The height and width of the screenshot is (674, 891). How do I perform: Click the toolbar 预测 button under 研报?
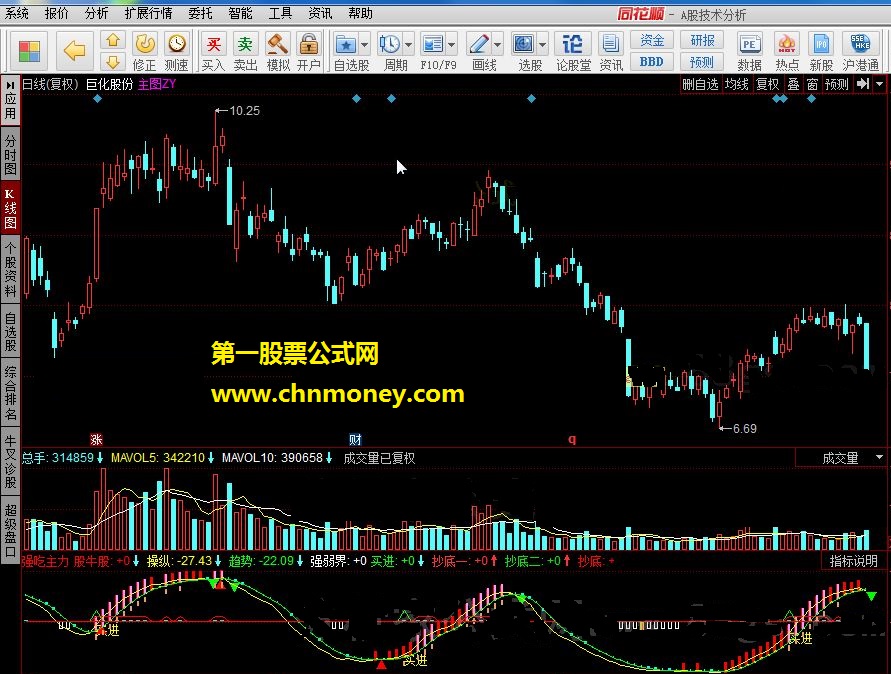click(x=702, y=61)
